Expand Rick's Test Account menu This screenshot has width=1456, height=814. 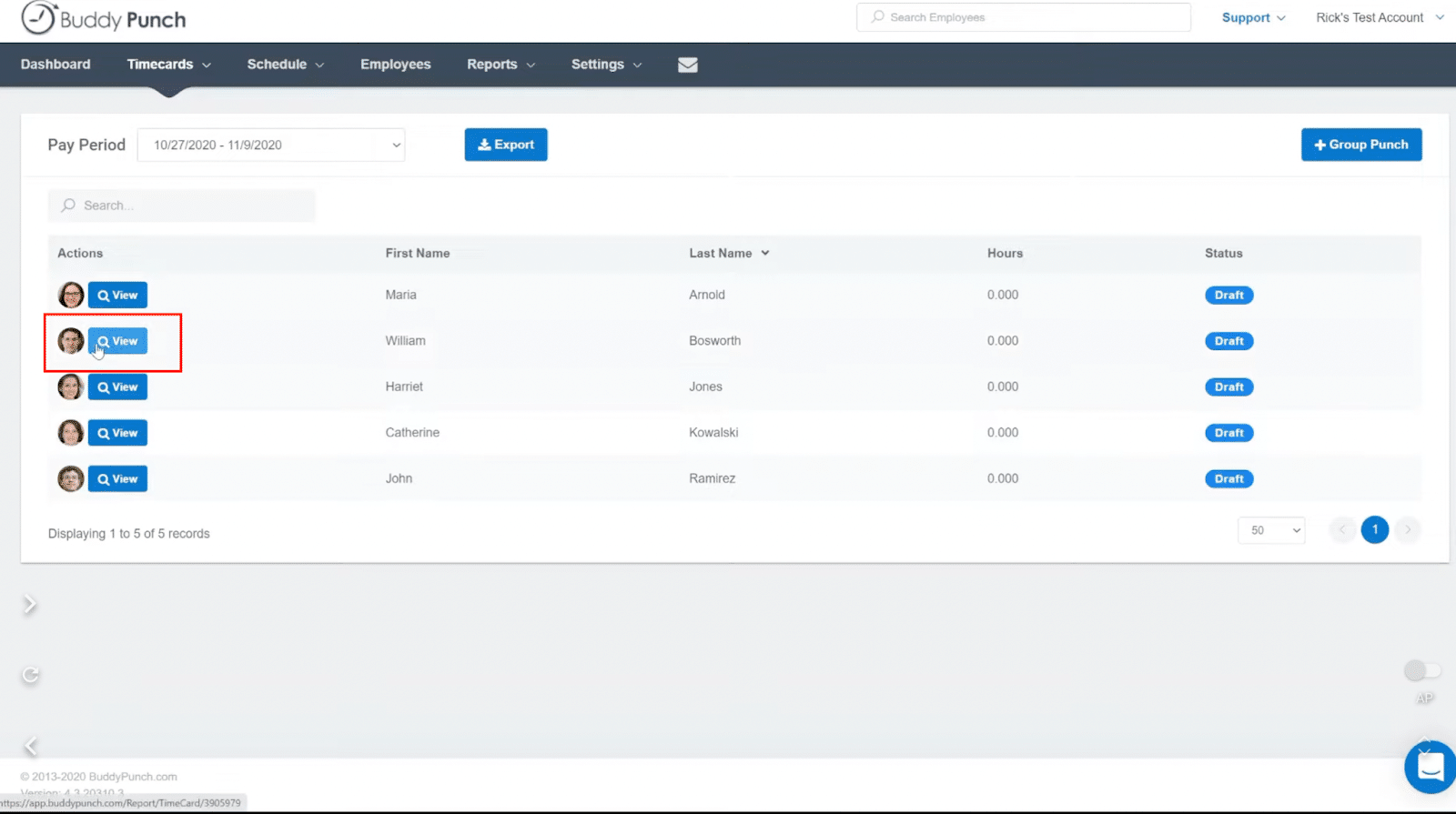click(1380, 17)
